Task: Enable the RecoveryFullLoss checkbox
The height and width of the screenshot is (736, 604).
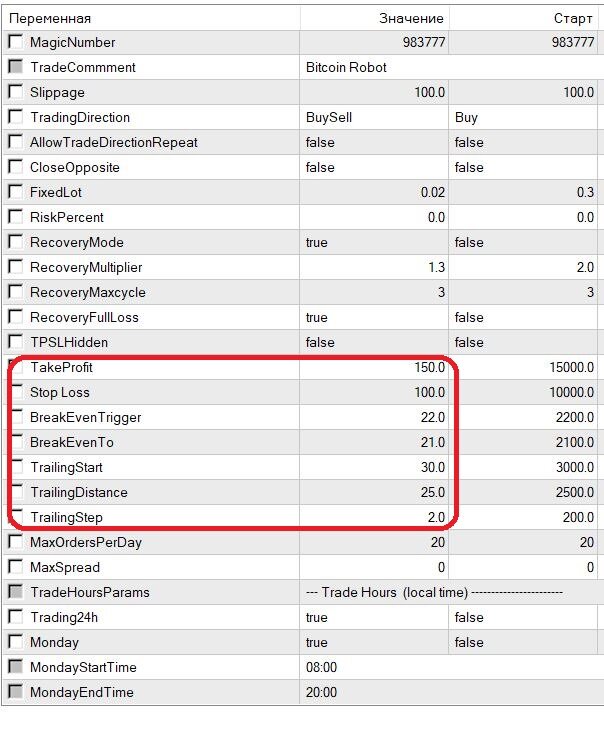Action: click(15, 316)
